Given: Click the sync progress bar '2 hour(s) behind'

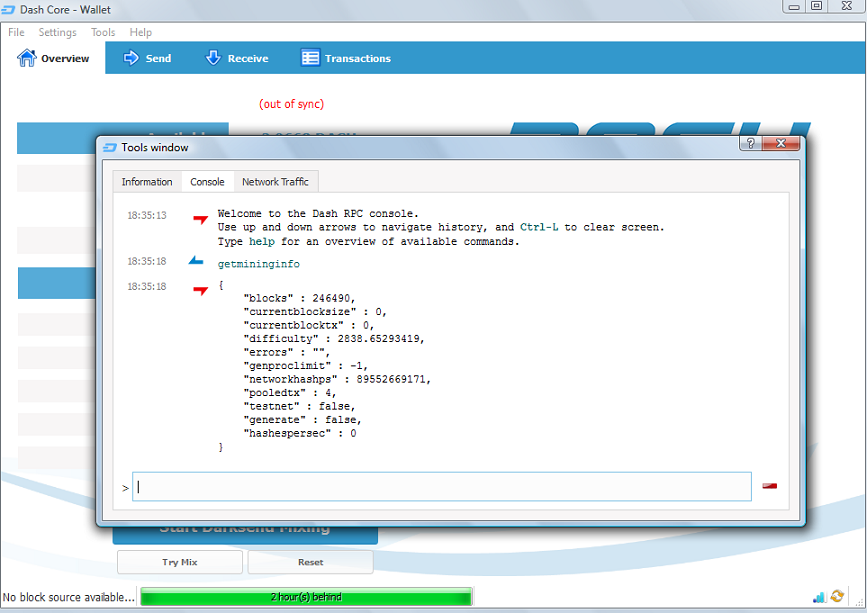Looking at the screenshot, I should tap(306, 597).
